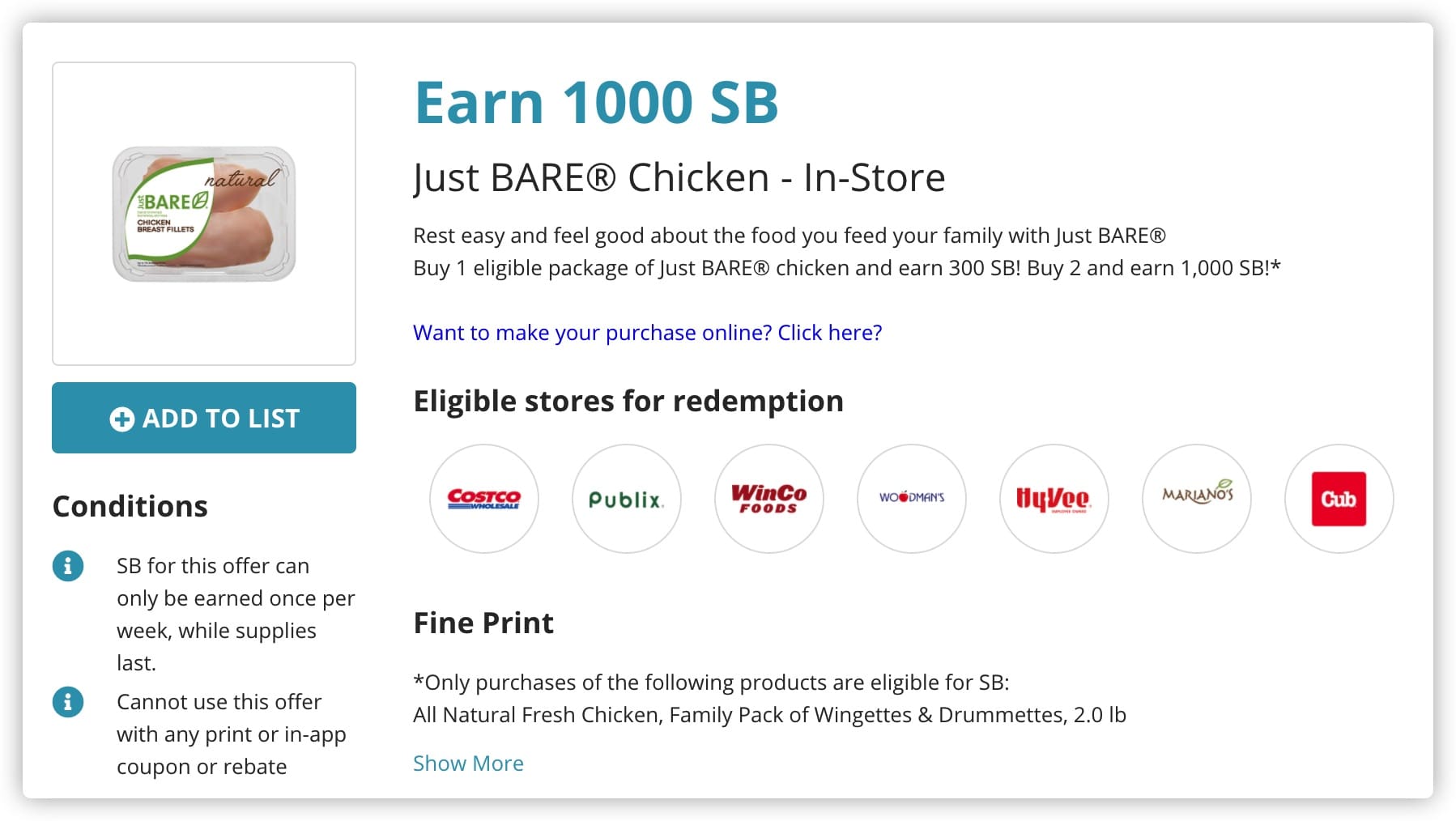Viewport: 1456px width, 821px height.
Task: Select the Publix store logo
Action: point(626,500)
